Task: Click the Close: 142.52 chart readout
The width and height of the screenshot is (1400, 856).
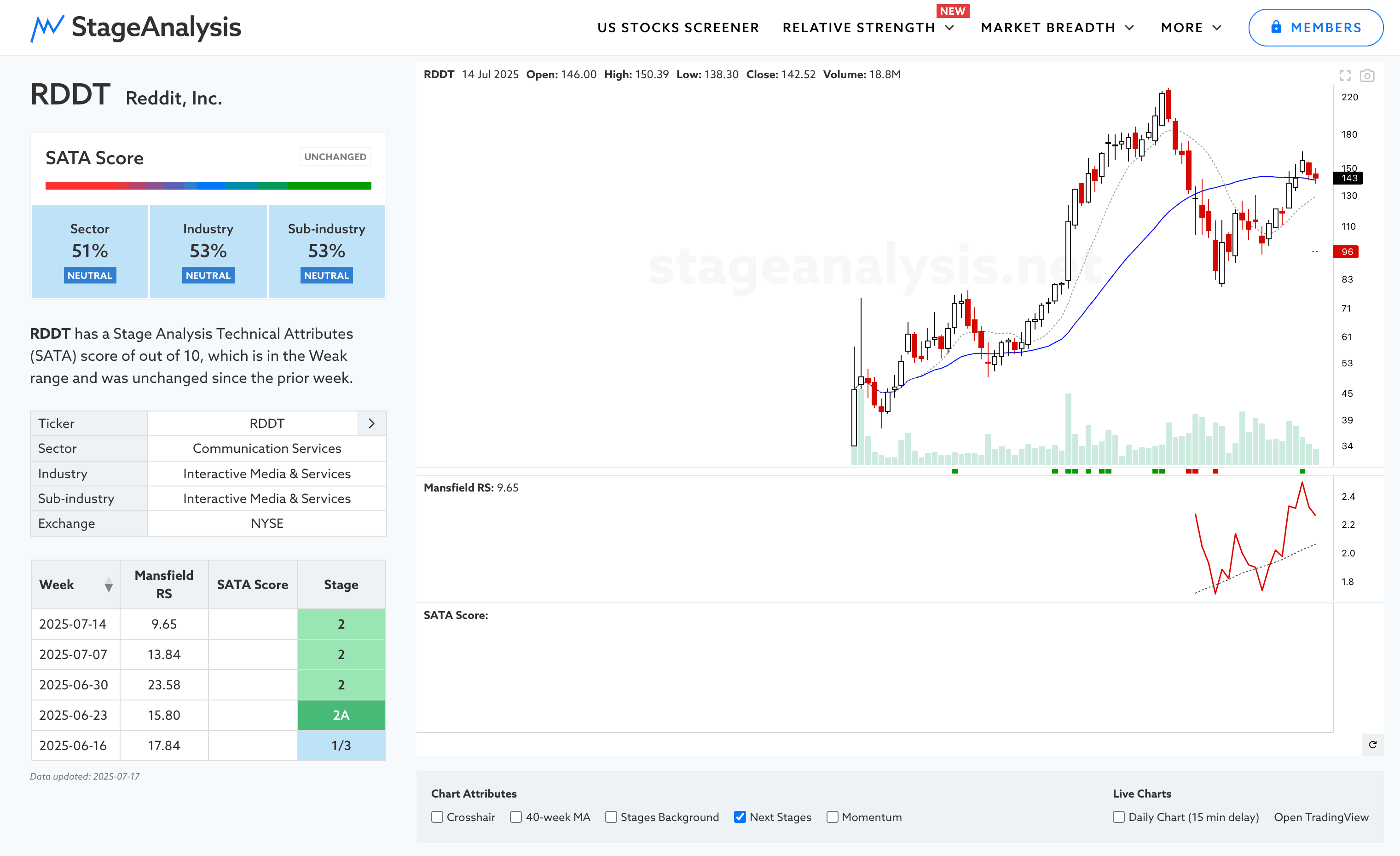Action: coord(781,75)
